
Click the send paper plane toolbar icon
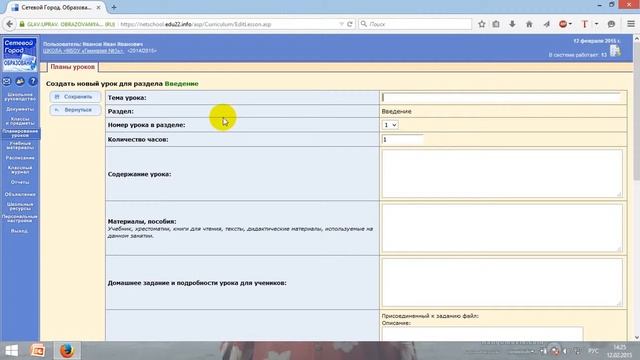pos(547,24)
